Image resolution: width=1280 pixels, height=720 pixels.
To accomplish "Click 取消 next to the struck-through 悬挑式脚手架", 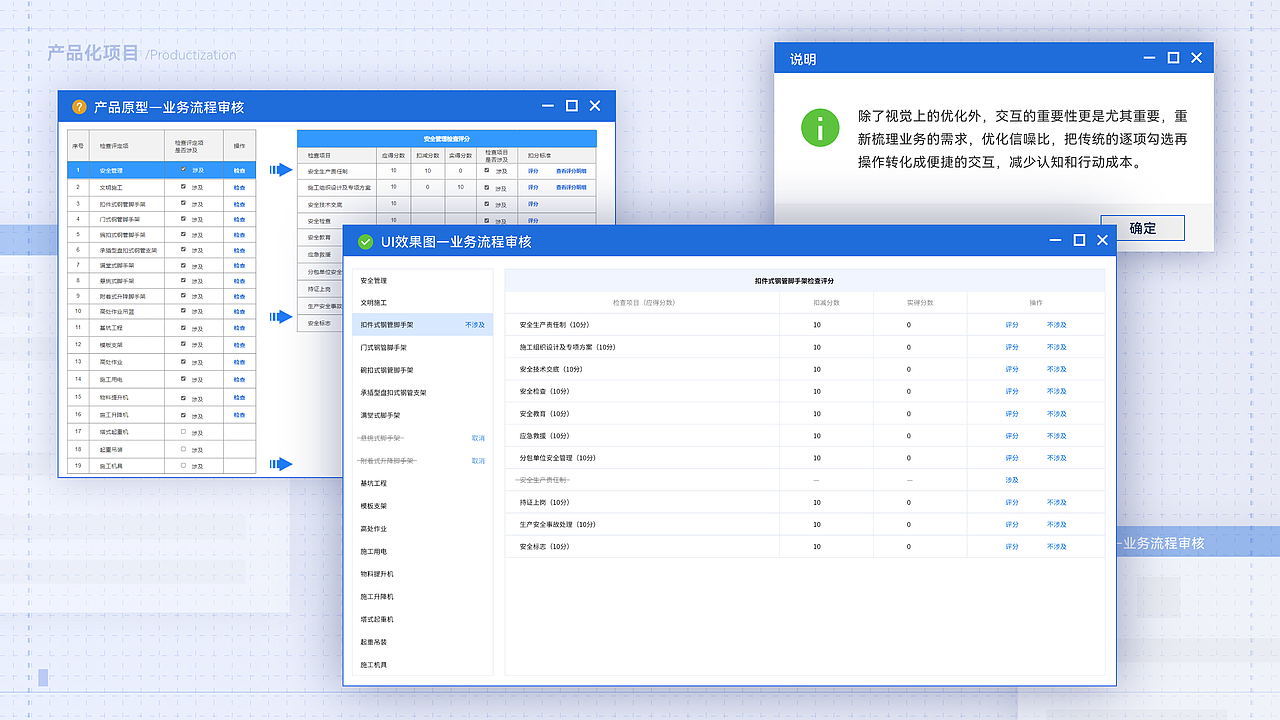I will 478,438.
